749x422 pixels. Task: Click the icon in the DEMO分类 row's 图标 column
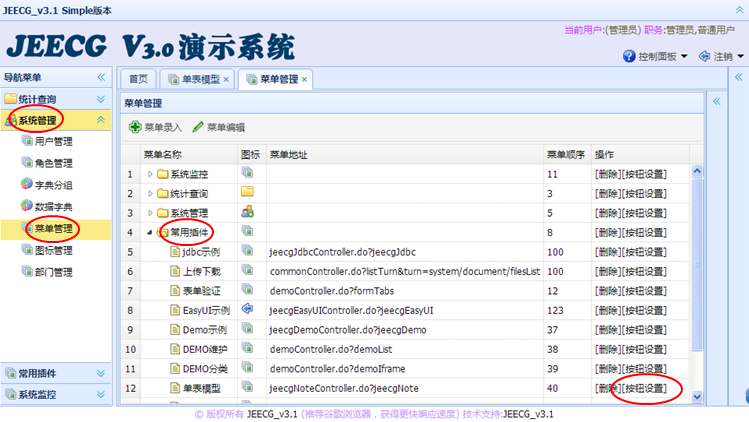(247, 368)
